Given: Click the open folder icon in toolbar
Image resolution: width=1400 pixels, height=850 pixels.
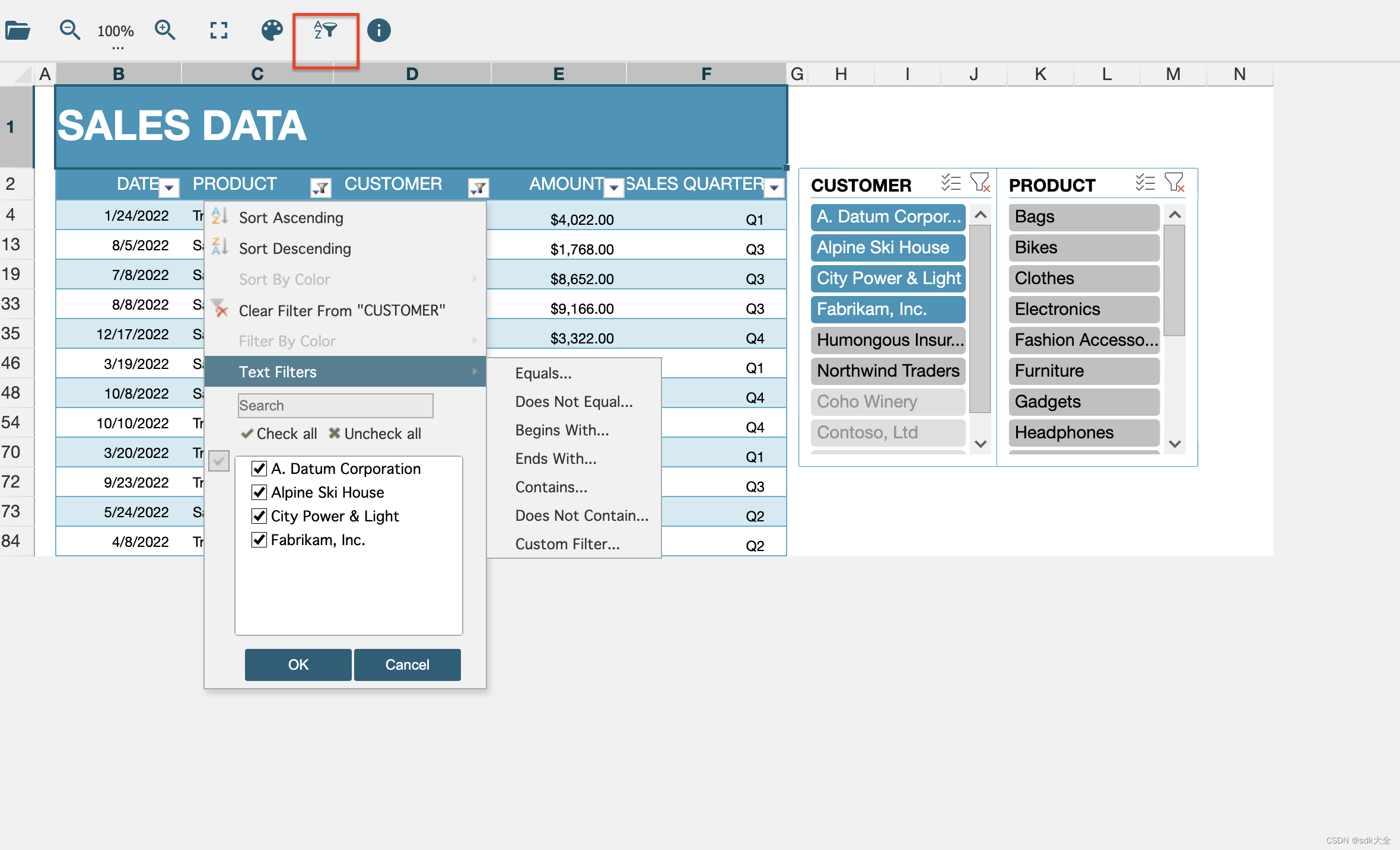Looking at the screenshot, I should 18,30.
